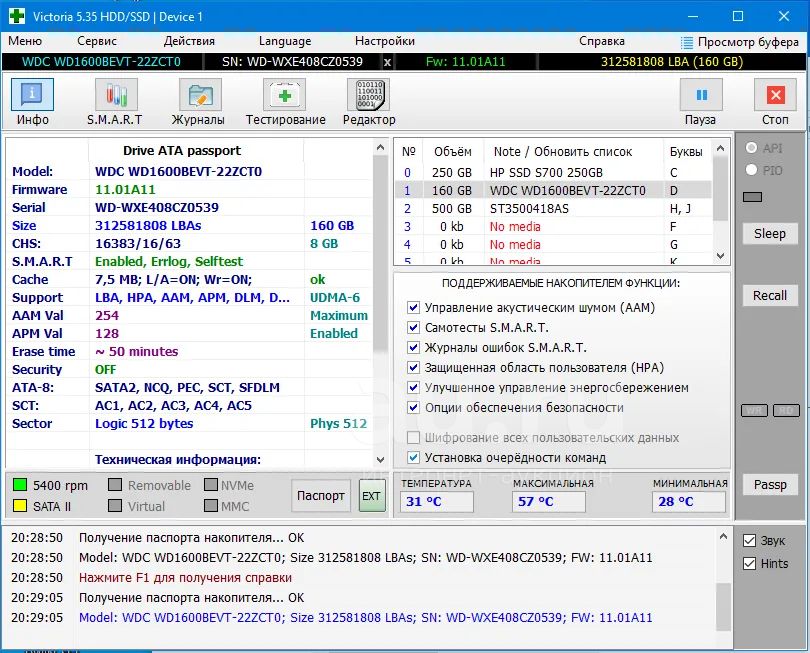The width and height of the screenshot is (810, 653).
Task: Select ST3500418AS 500 GB drive row
Action: click(x=554, y=209)
